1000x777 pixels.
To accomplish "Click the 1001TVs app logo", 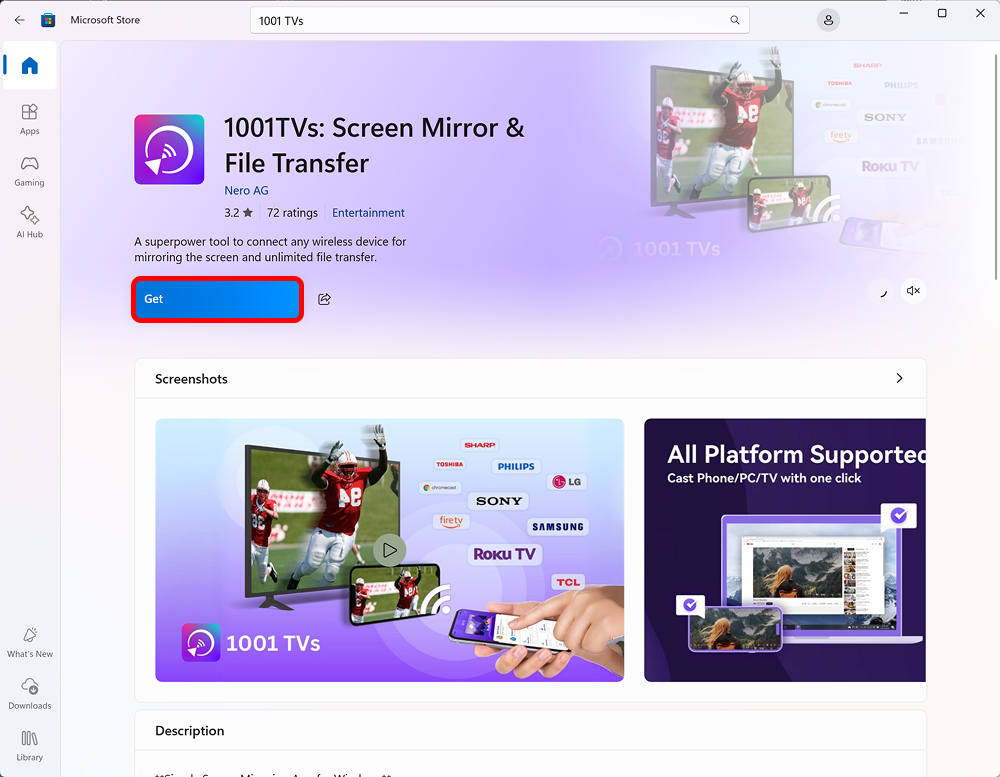I will pyautogui.click(x=169, y=149).
